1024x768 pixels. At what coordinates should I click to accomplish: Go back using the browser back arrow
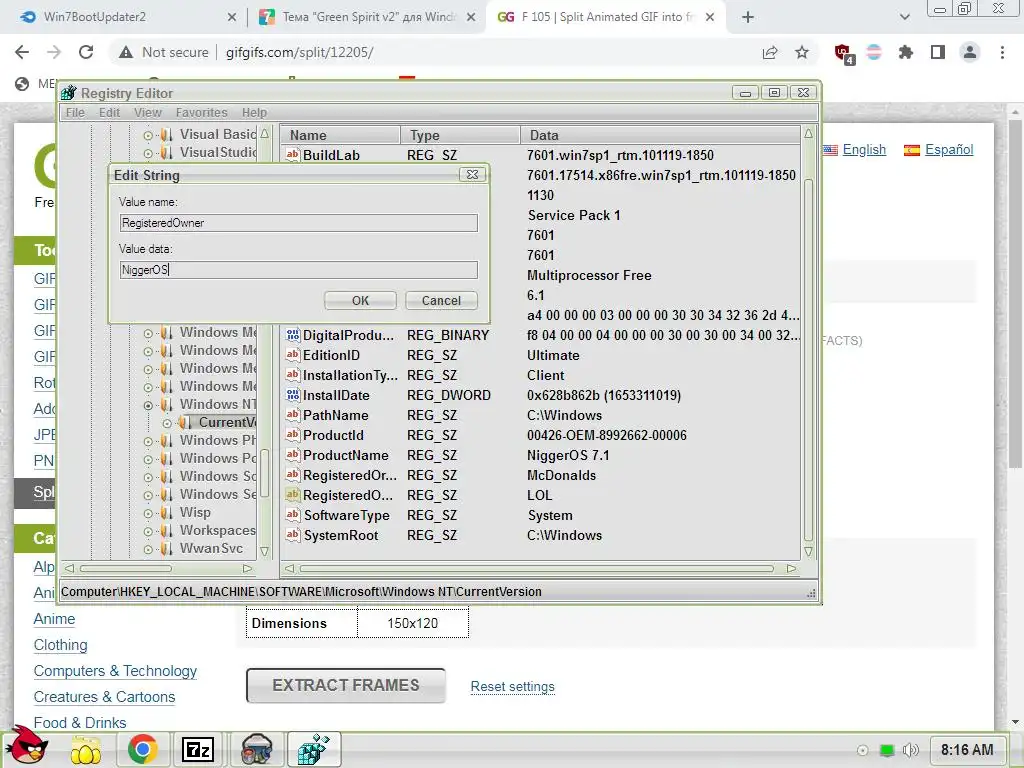point(22,52)
